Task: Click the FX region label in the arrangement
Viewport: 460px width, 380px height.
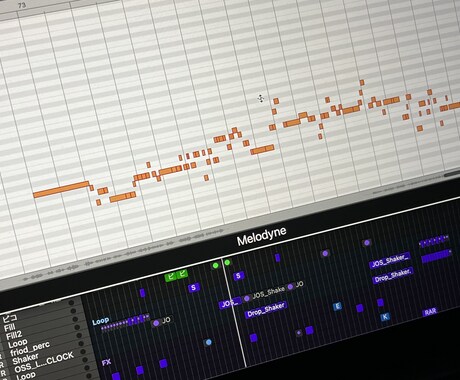Action: tap(106, 362)
